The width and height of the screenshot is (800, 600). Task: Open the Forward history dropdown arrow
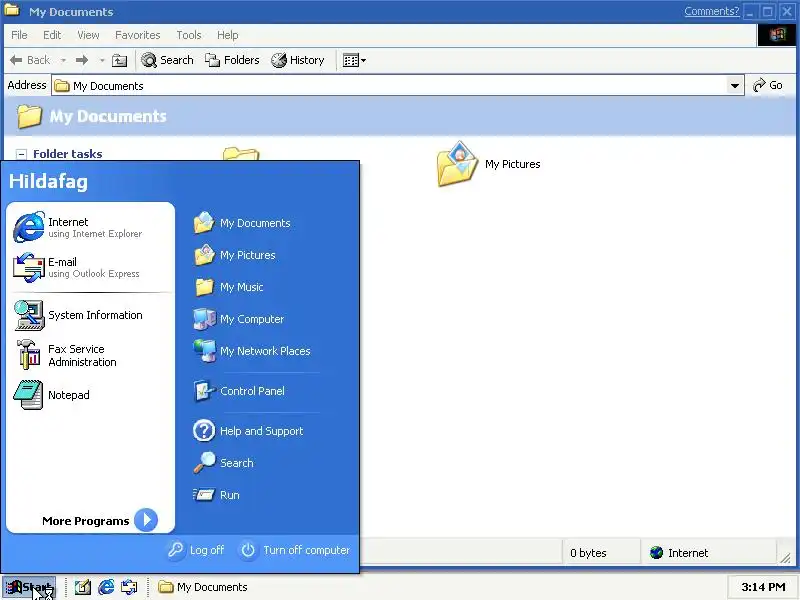(102, 60)
